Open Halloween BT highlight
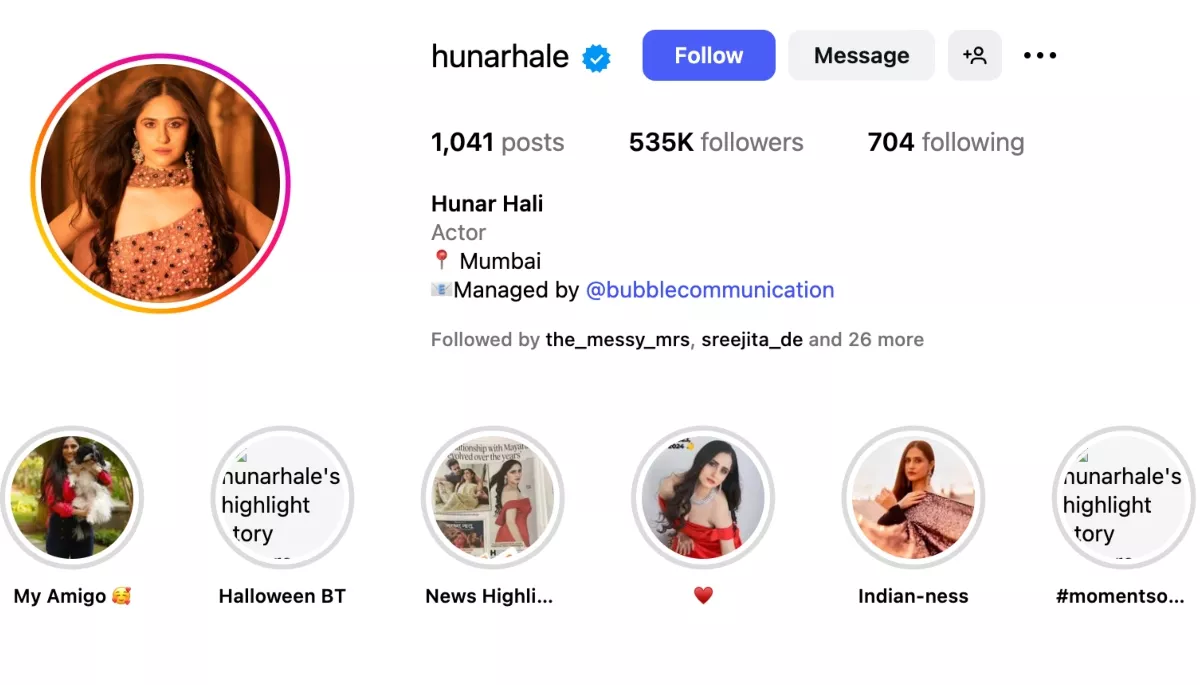1200x685 pixels. click(x=282, y=497)
